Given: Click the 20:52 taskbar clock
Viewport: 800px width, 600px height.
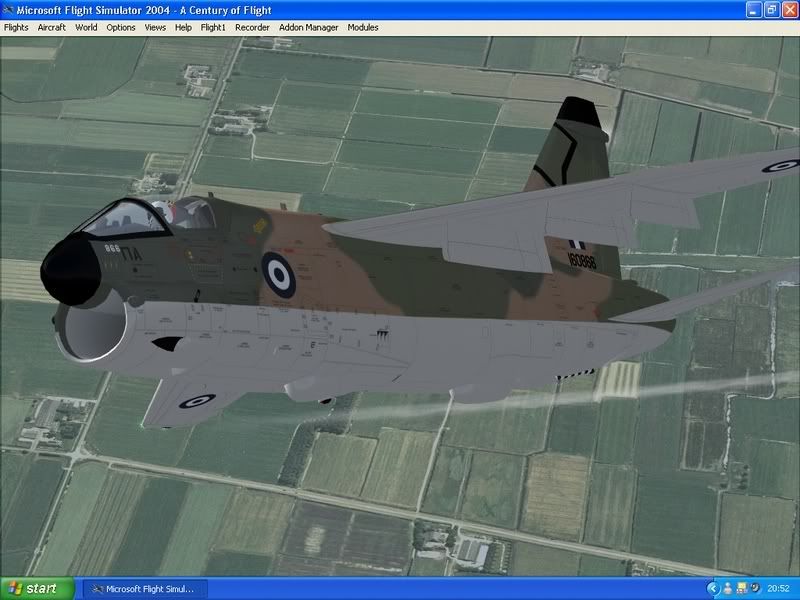Looking at the screenshot, I should click(x=779, y=589).
